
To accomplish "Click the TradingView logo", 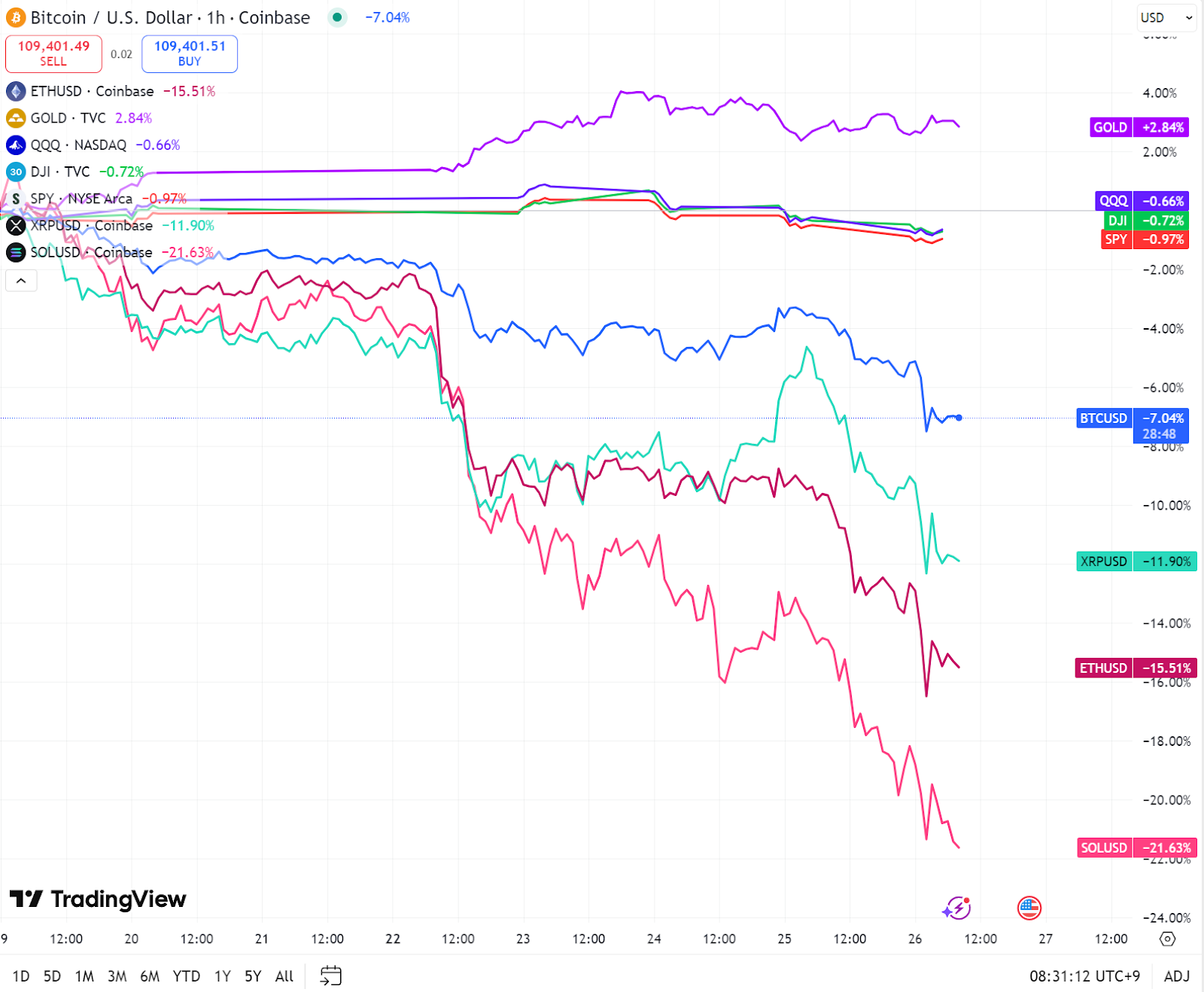I will 98,899.
